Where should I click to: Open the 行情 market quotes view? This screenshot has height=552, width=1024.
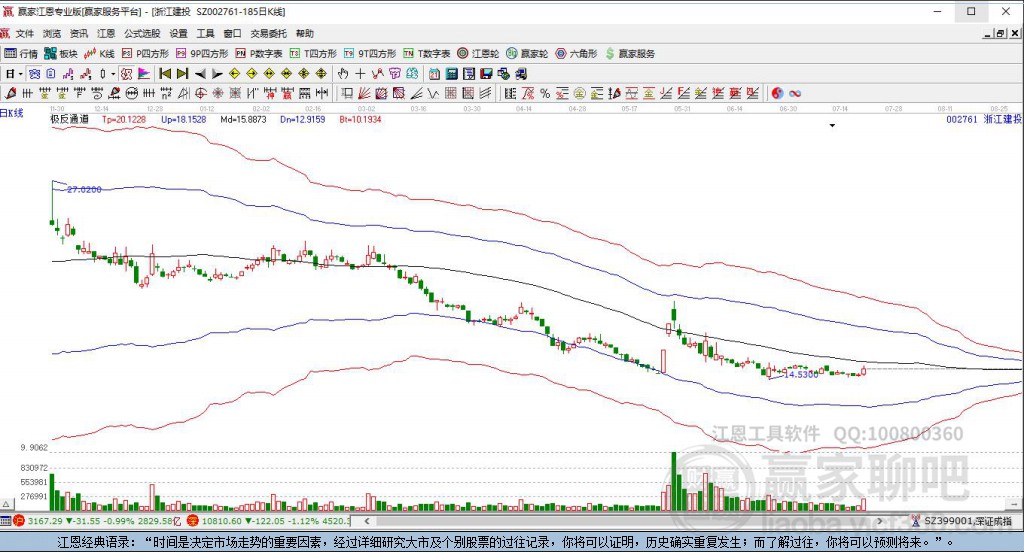(20, 54)
